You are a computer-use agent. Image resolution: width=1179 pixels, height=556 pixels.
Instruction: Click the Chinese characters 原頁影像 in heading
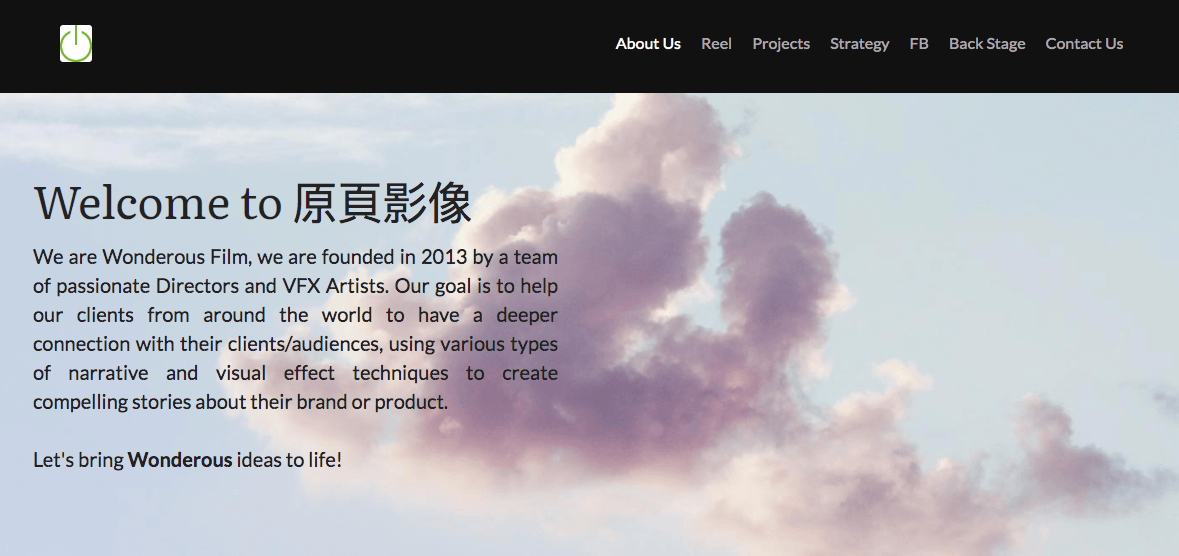point(382,203)
